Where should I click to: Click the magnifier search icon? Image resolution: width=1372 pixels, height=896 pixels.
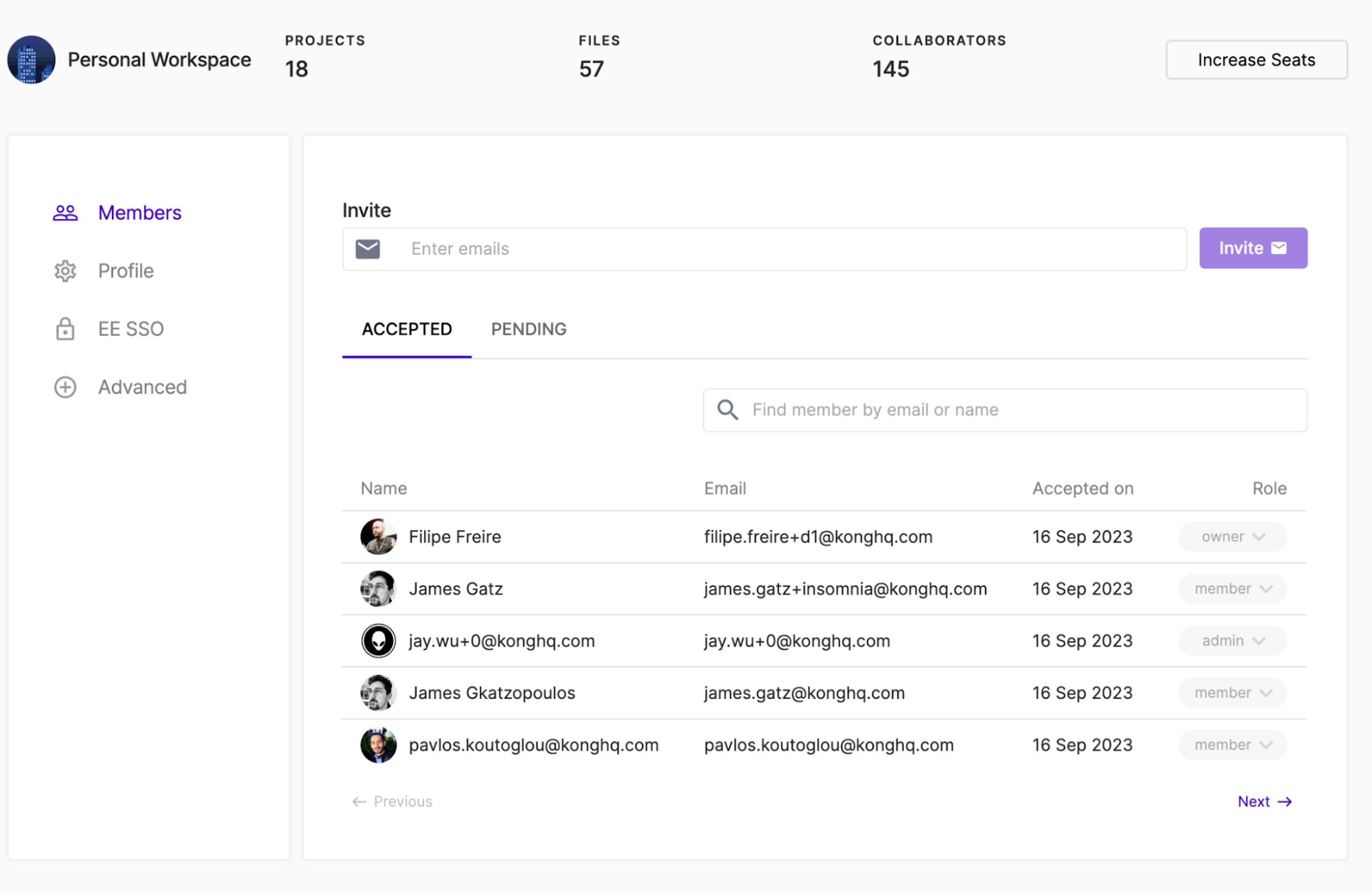tap(727, 410)
